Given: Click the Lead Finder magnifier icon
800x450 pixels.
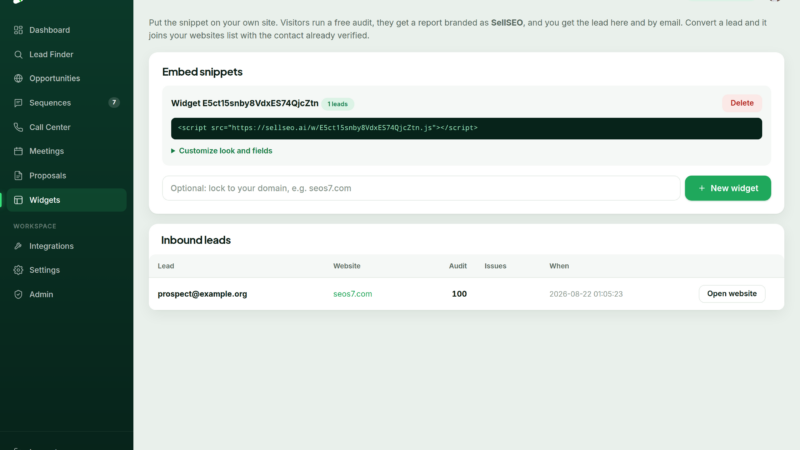Looking at the screenshot, I should (x=18, y=55).
